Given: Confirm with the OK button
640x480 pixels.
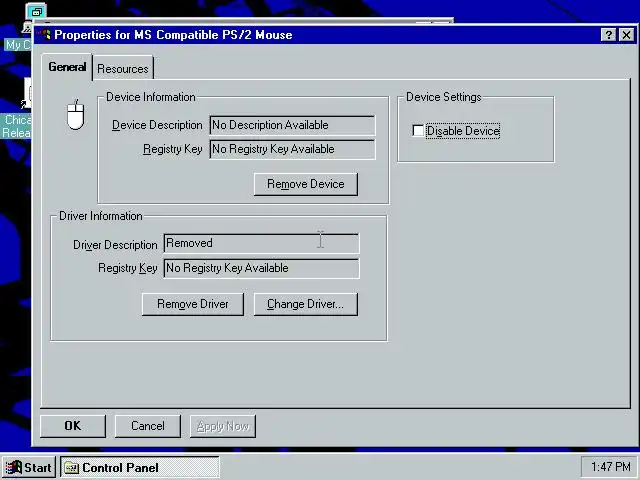Looking at the screenshot, I should [73, 426].
